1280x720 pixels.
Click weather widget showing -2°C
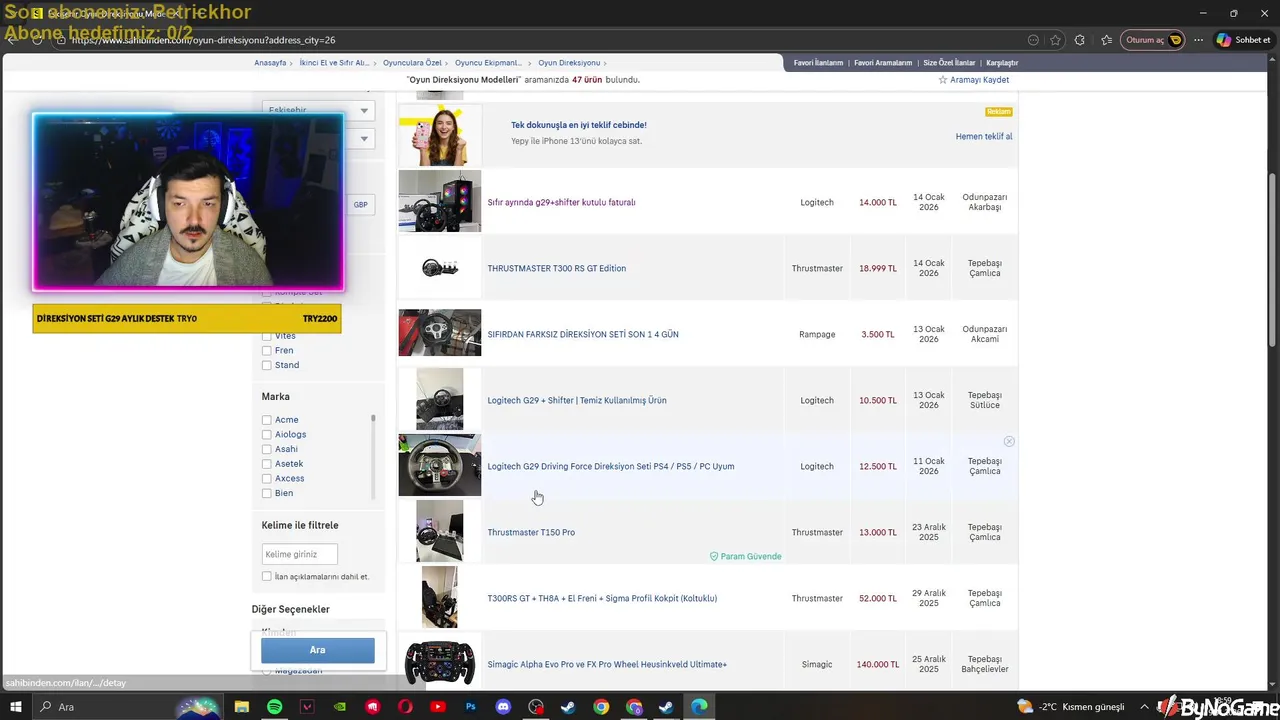pyautogui.click(x=1070, y=707)
